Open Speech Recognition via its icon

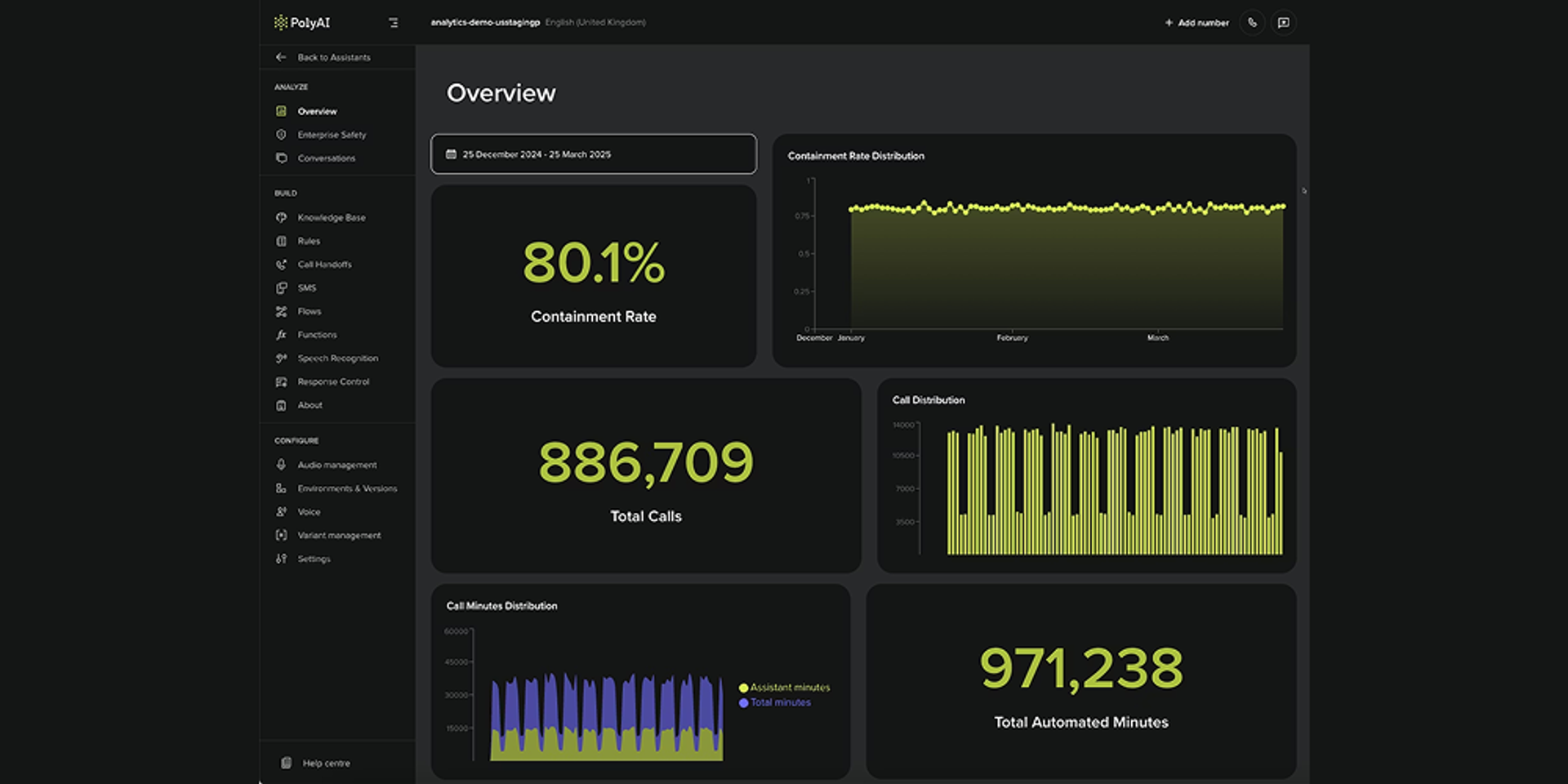point(282,359)
